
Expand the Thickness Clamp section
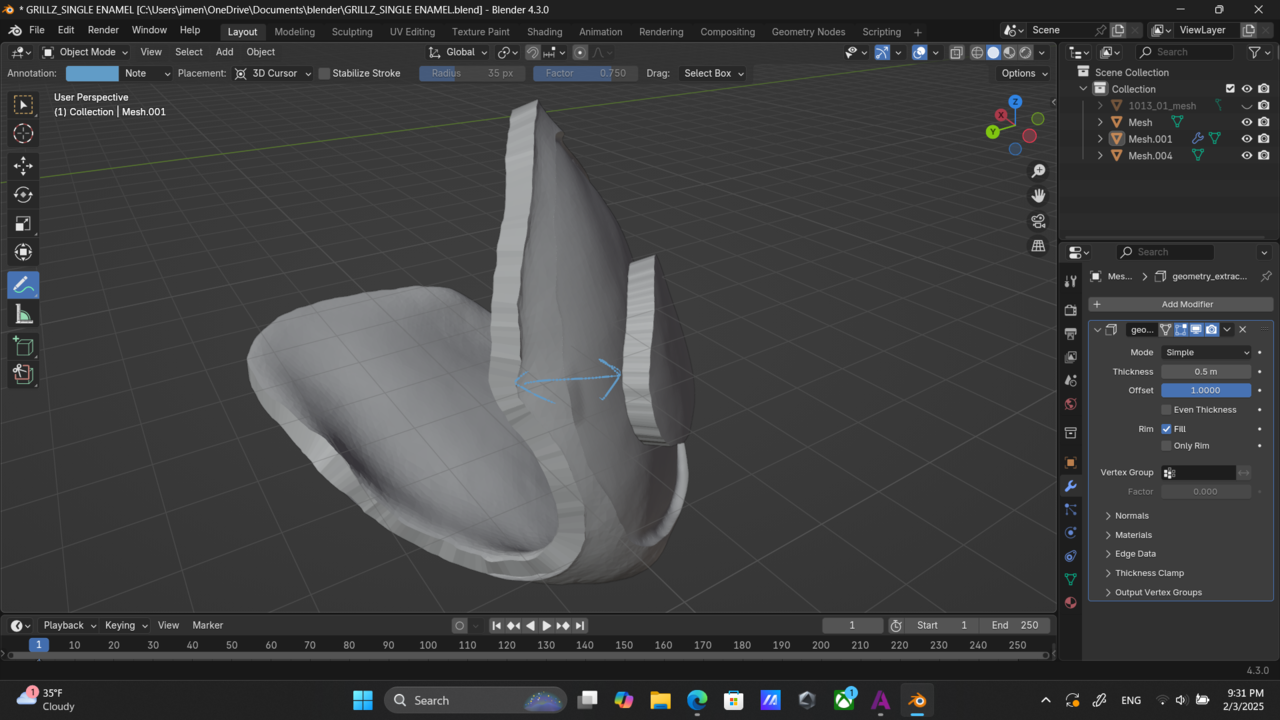(x=1149, y=573)
